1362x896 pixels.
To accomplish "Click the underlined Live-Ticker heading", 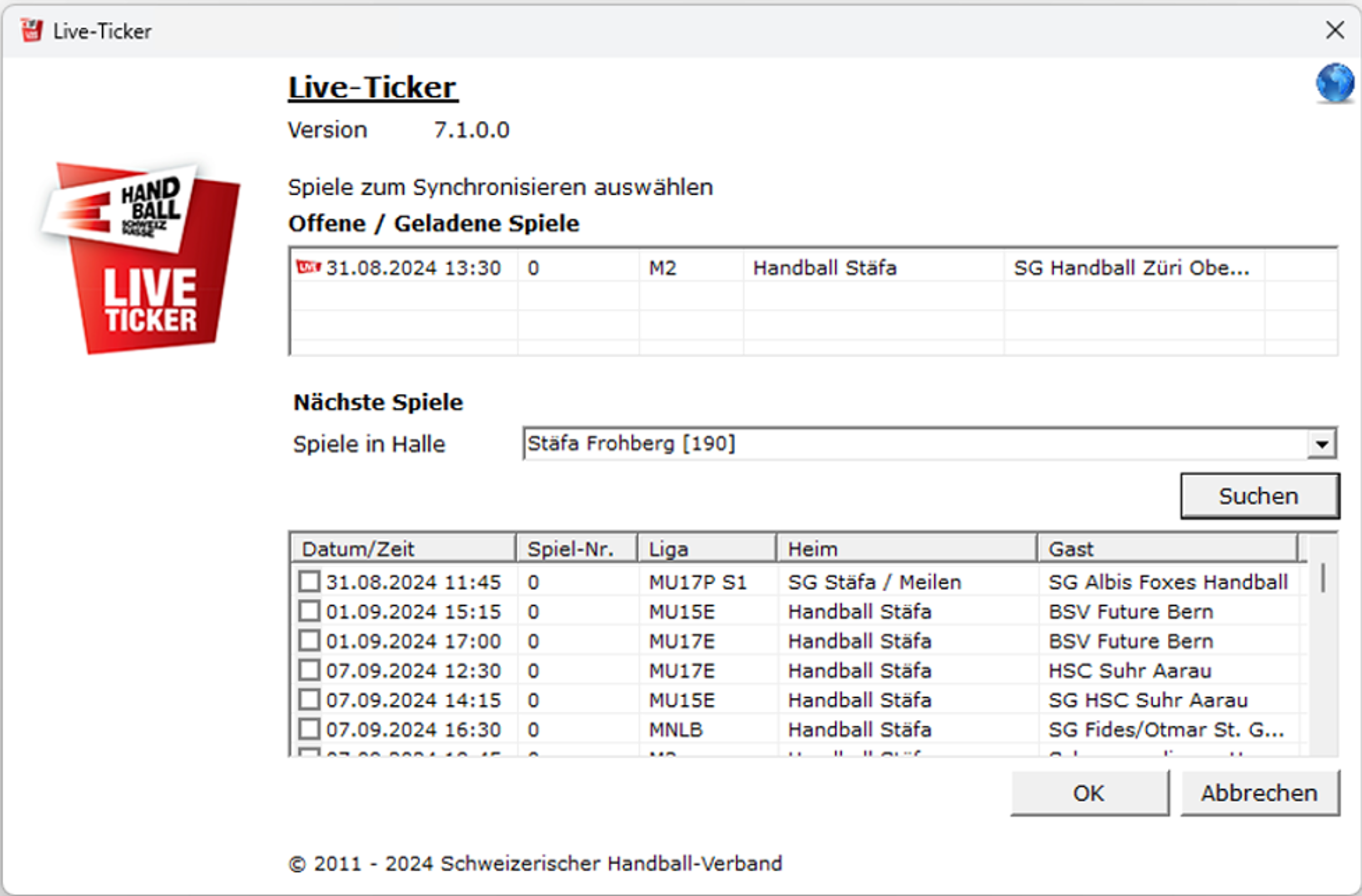I will pos(371,87).
